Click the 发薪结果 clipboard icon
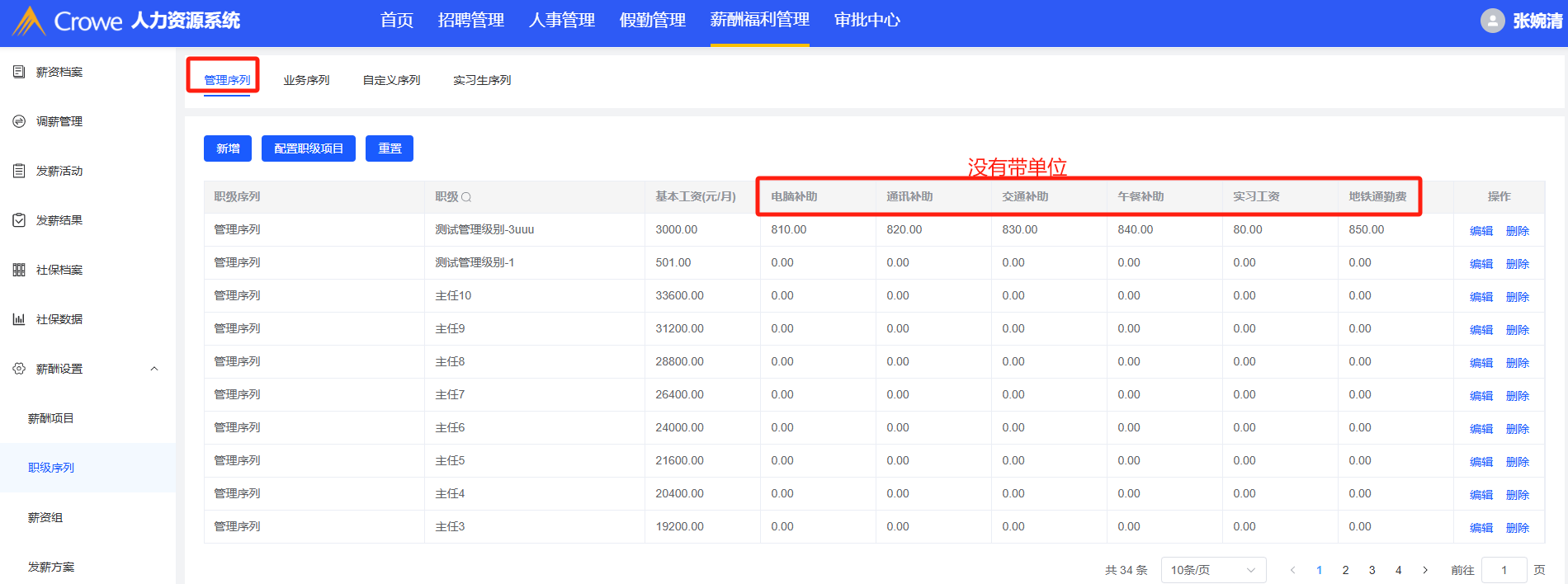Screen dimensions: 1568x584 click(19, 220)
